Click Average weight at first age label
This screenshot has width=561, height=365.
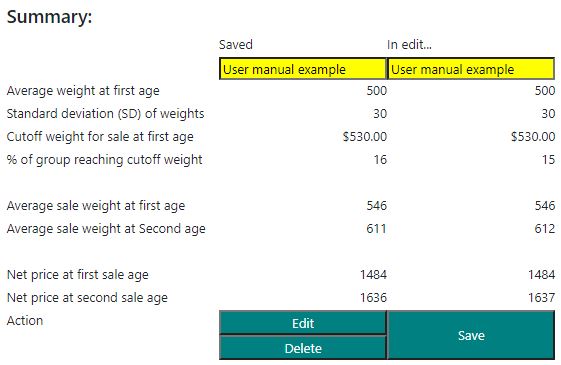83,91
